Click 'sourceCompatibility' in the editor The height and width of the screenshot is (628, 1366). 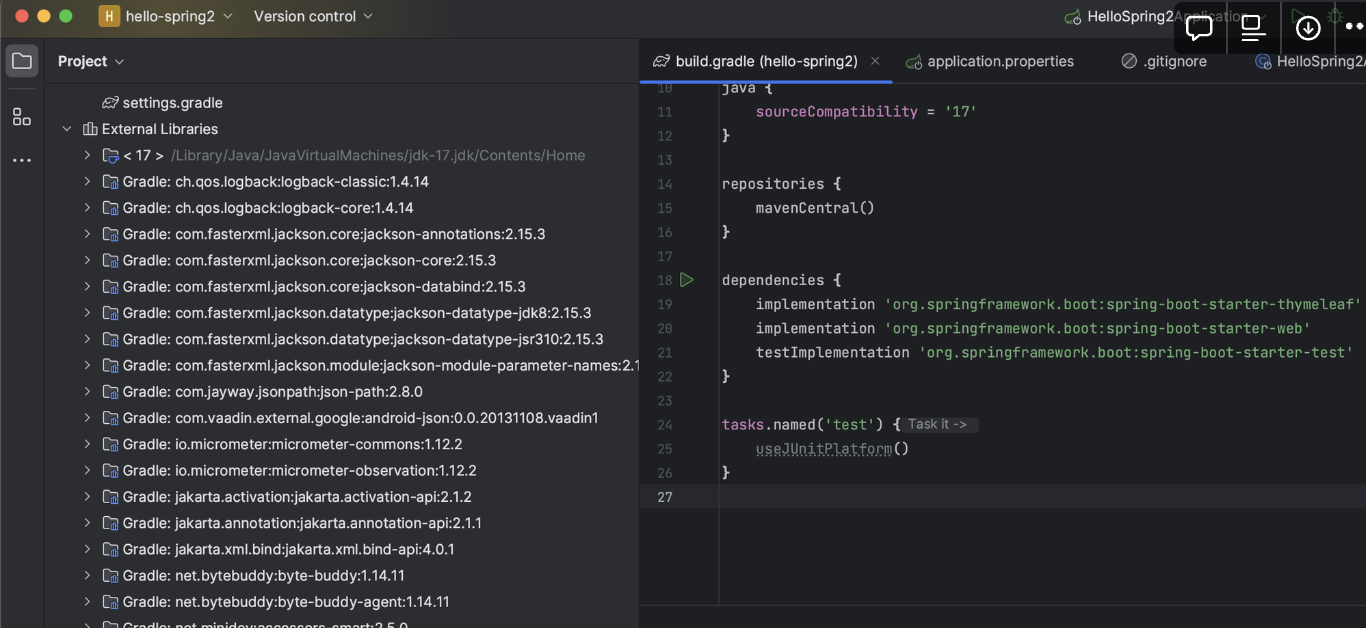(836, 112)
